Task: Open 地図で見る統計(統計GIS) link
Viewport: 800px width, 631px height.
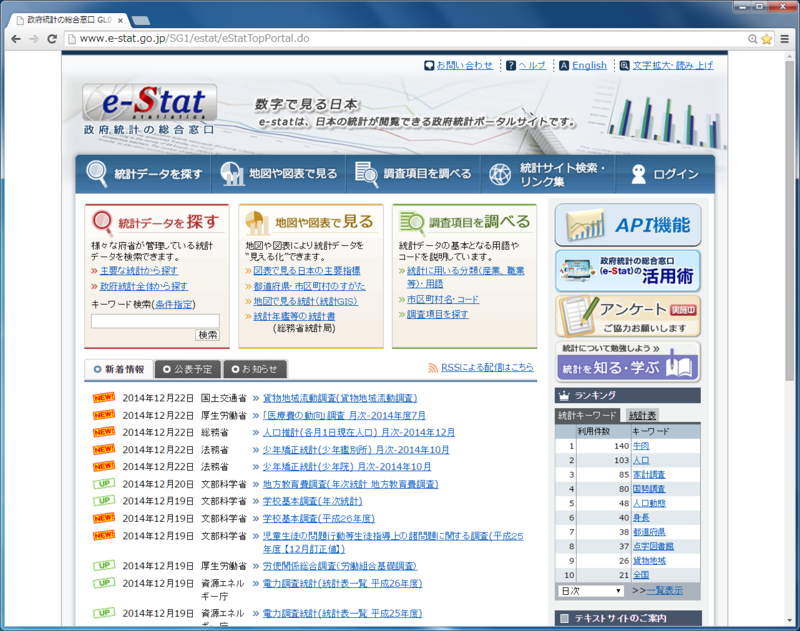Action: (306, 301)
